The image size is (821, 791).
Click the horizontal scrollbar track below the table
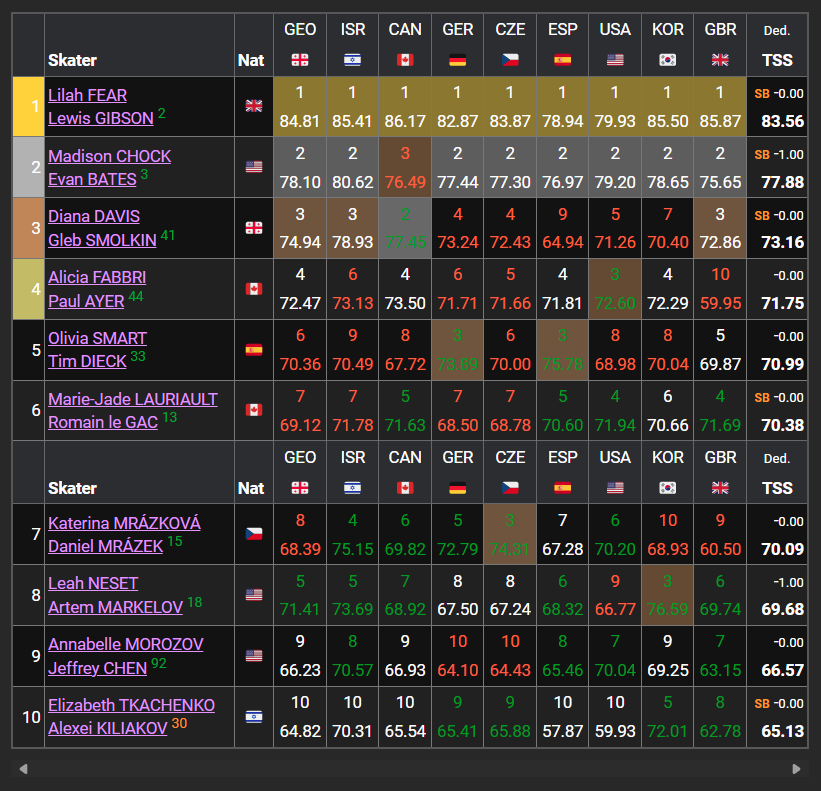[x=410, y=769]
